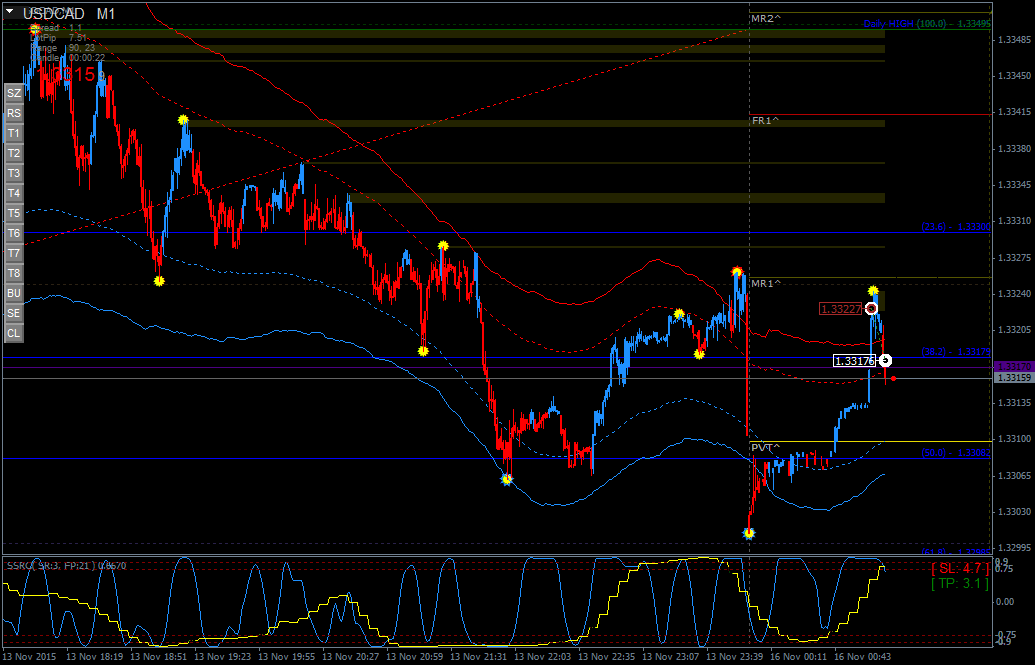This screenshot has width=1035, height=665.
Task: Click the 16 Nov 00:11 time label
Action: pyautogui.click(x=798, y=657)
